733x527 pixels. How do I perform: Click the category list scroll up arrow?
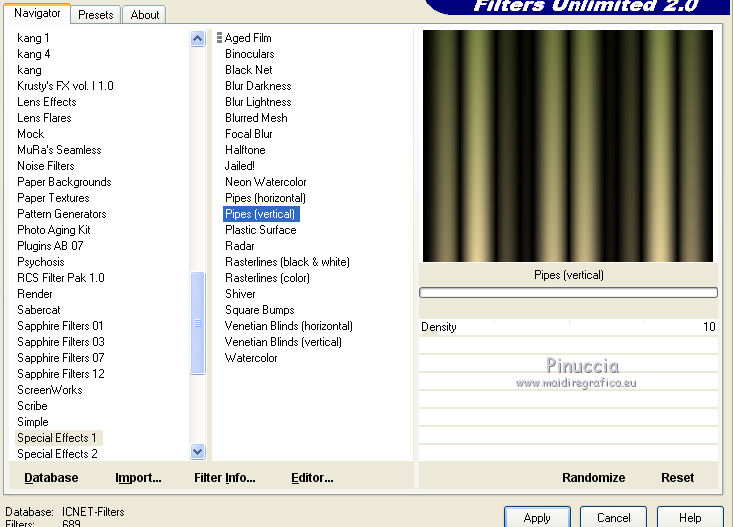[x=198, y=38]
